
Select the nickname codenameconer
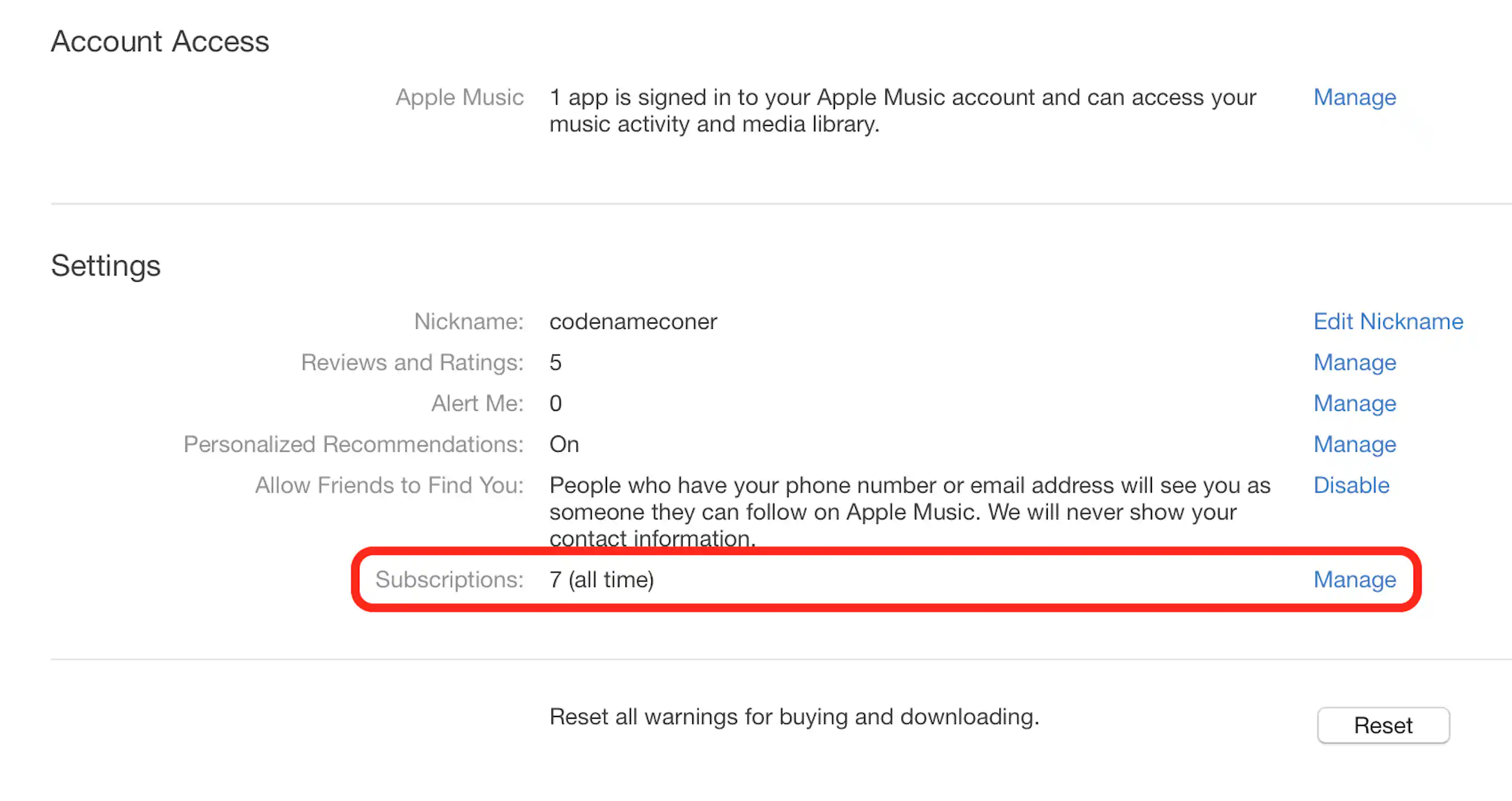pyautogui.click(x=633, y=321)
